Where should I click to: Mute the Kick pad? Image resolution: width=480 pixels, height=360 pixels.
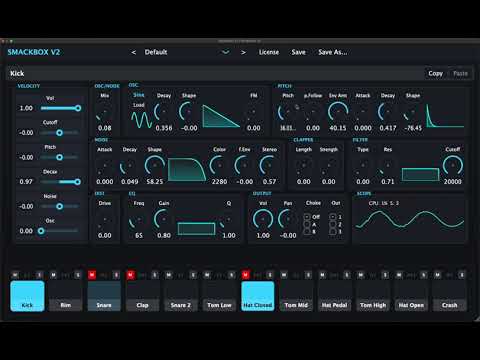pyautogui.click(x=15, y=275)
